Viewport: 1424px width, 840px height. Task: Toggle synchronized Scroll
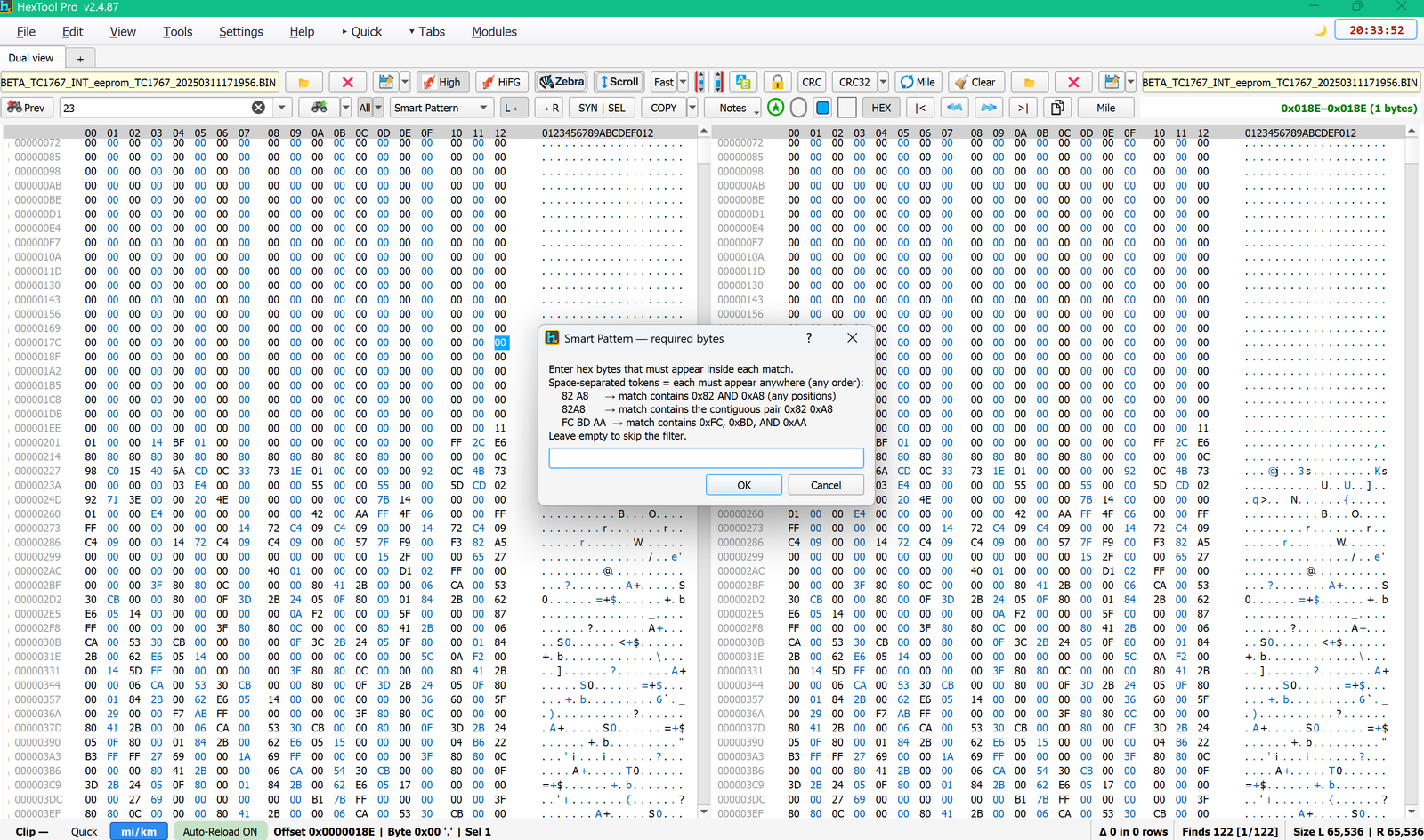click(619, 82)
